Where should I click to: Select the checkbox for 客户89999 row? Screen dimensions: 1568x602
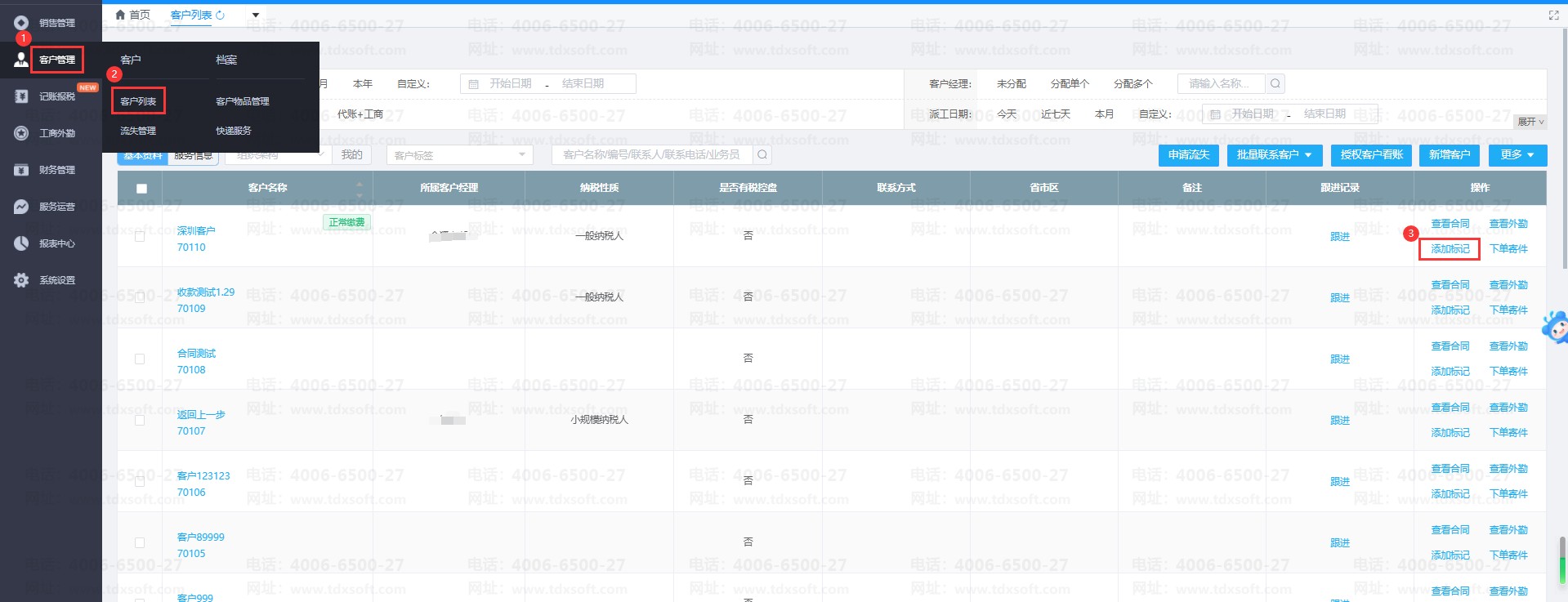(x=140, y=542)
